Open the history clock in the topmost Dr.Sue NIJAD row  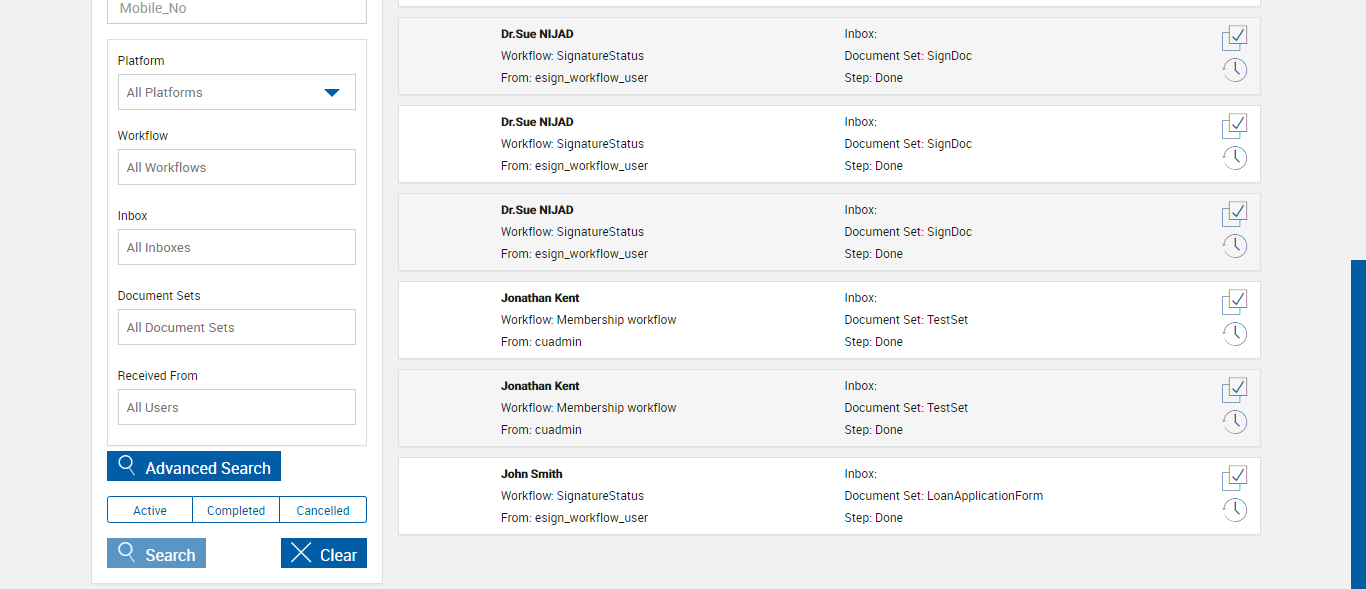tap(1235, 70)
